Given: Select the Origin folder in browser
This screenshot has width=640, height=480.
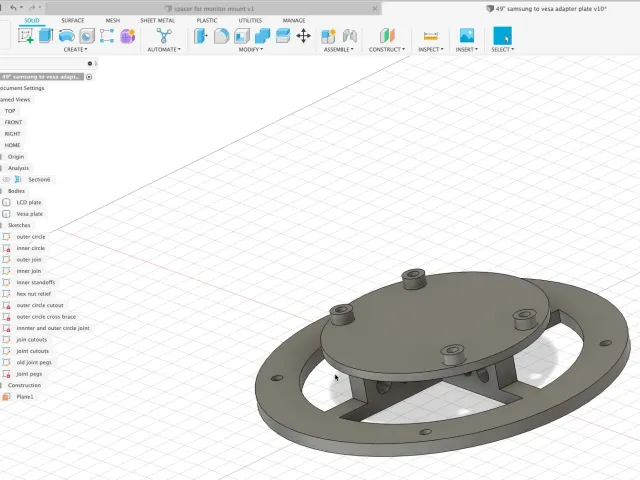Looking at the screenshot, I should click(x=16, y=156).
